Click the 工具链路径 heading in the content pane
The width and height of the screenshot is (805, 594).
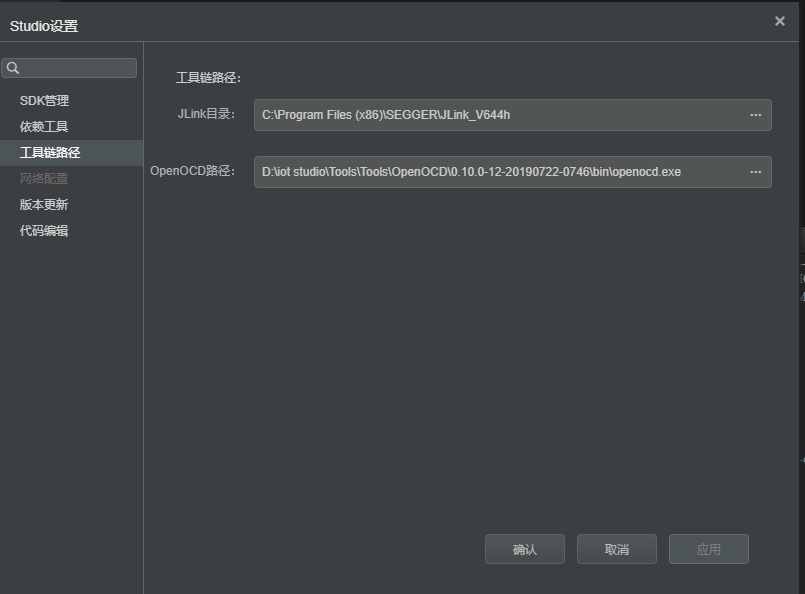(x=209, y=78)
